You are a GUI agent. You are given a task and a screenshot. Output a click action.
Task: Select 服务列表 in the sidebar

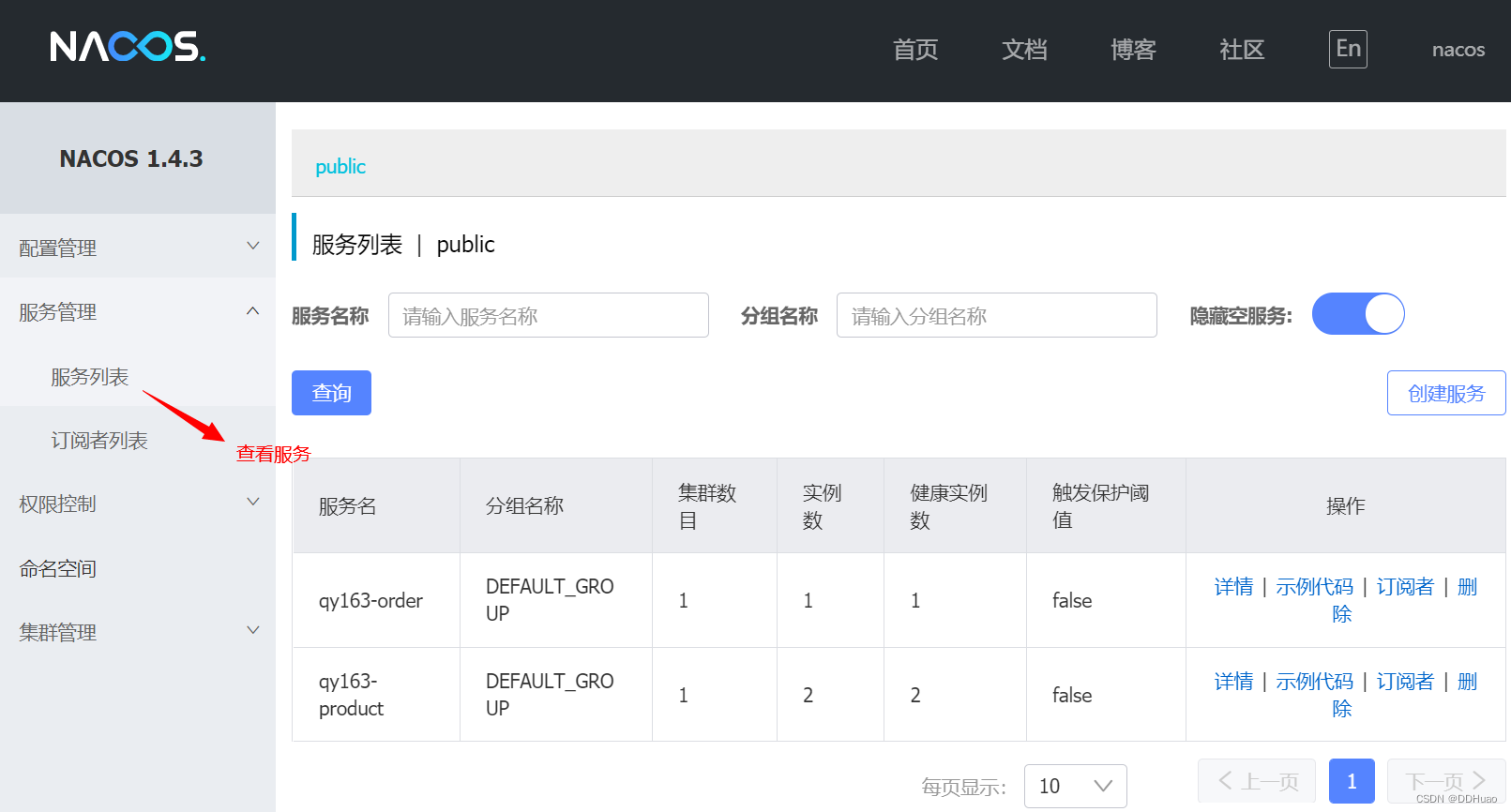click(90, 377)
